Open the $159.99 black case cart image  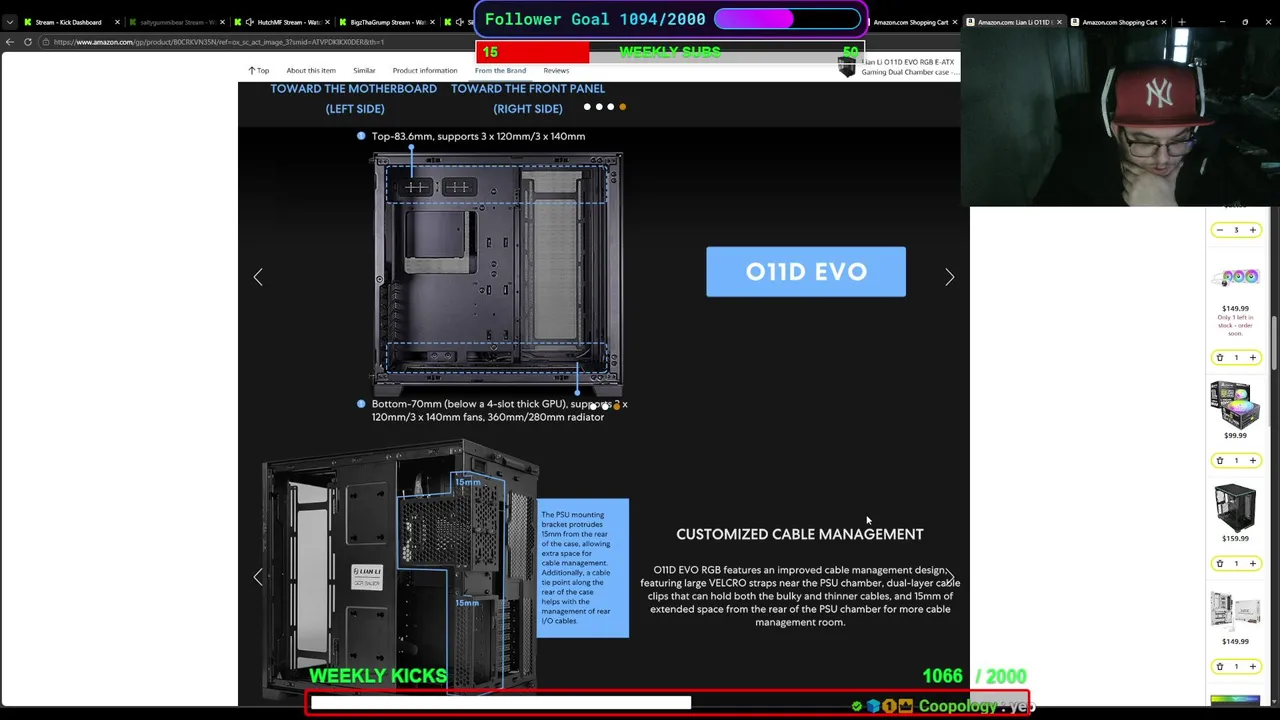[x=1235, y=507]
